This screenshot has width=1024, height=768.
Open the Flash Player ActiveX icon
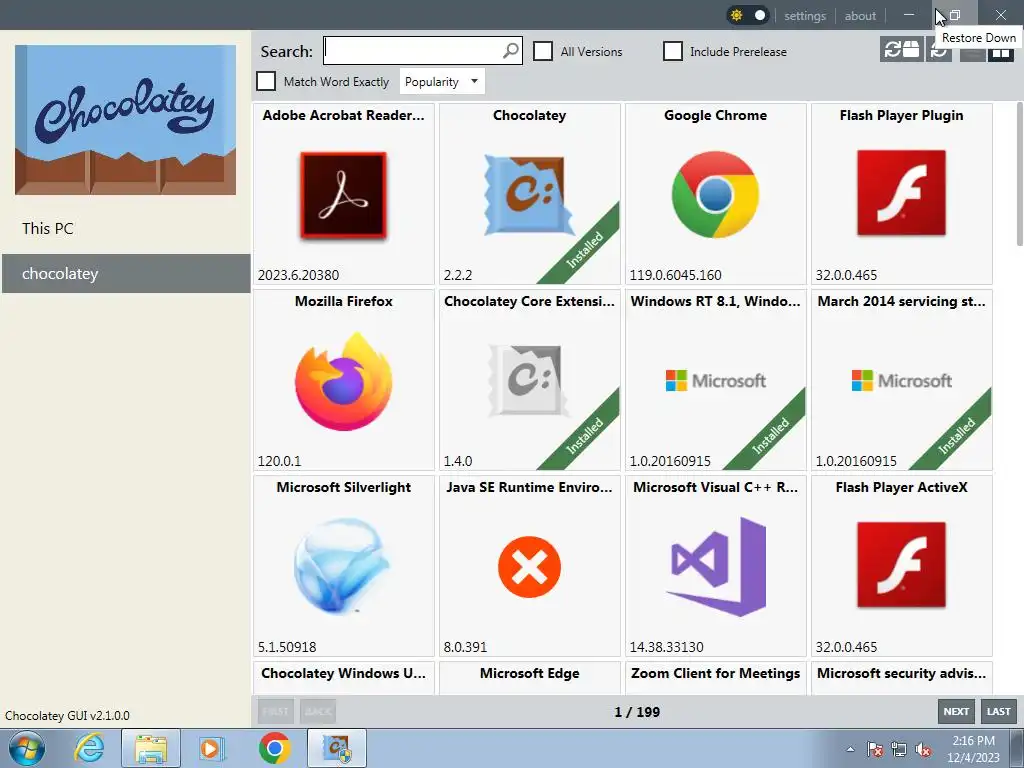901,565
